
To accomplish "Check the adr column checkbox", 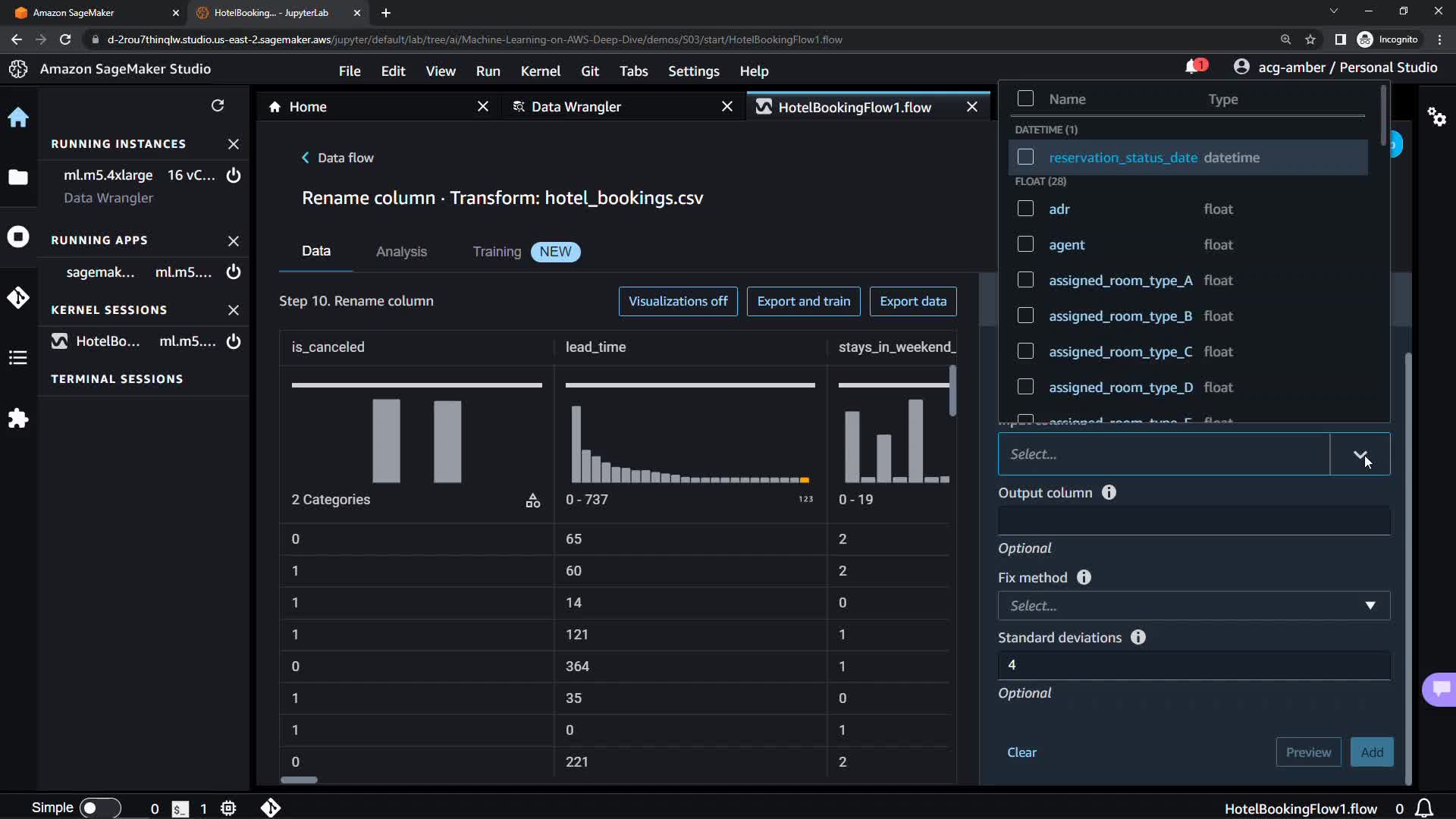I will 1025,209.
